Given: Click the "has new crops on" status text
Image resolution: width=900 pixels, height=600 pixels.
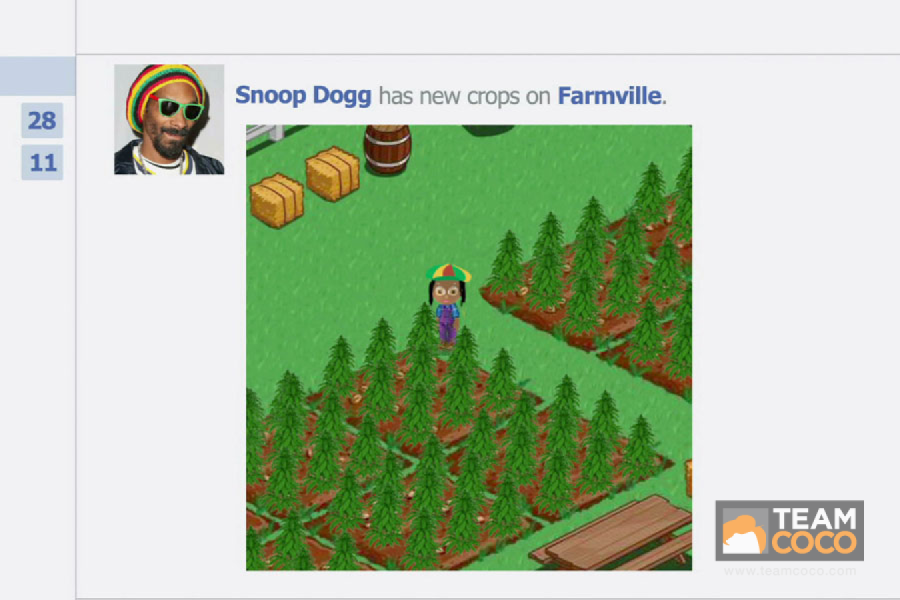Looking at the screenshot, I should coord(464,96).
